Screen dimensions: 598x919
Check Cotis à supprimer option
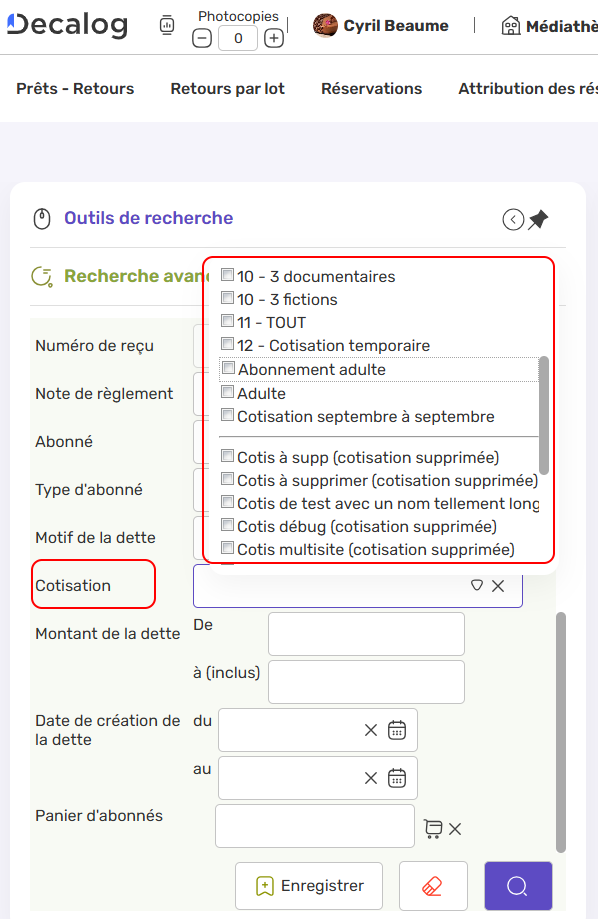(x=227, y=479)
